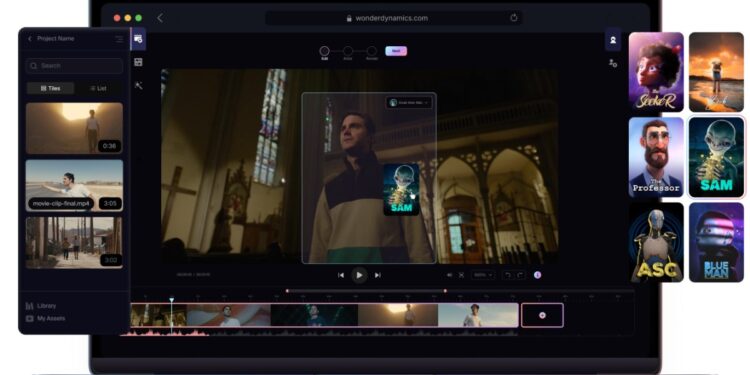Skip to previous clip
The width and height of the screenshot is (750, 375).
(x=341, y=275)
